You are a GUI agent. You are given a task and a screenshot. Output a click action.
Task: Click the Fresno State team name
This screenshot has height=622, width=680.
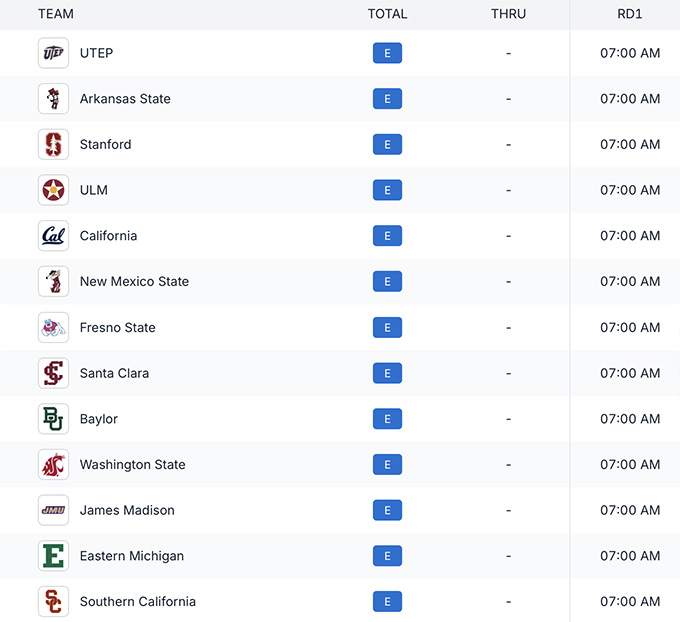pos(118,327)
